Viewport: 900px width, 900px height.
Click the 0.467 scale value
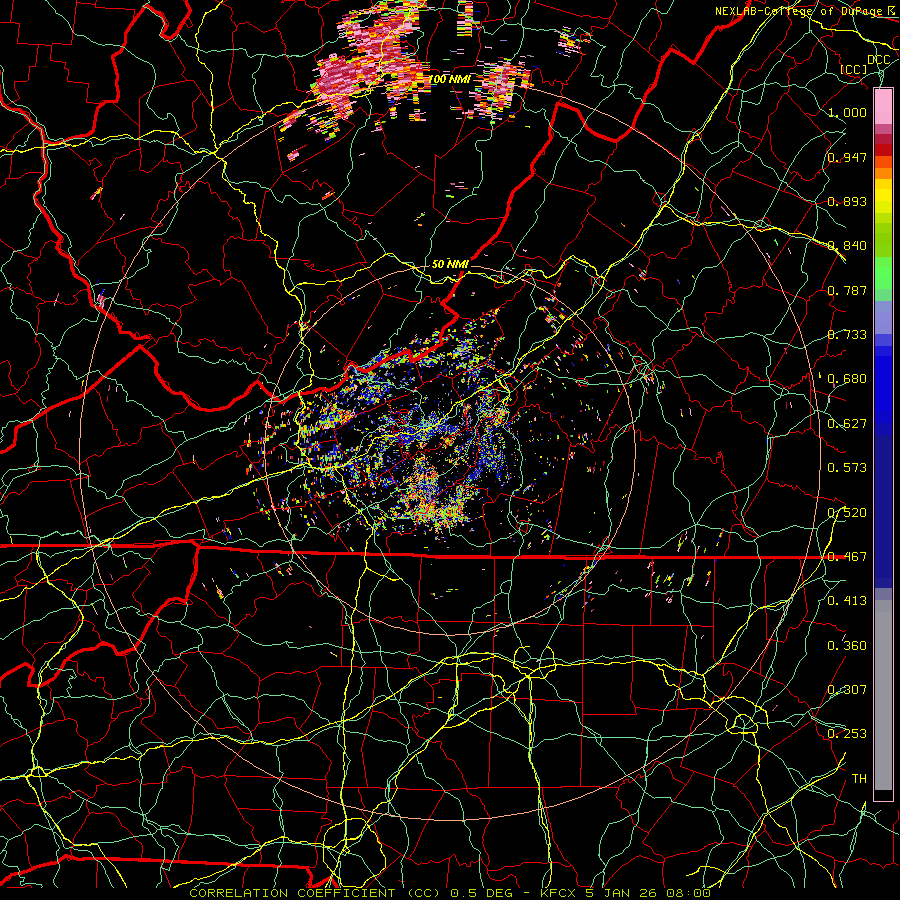[x=847, y=557]
